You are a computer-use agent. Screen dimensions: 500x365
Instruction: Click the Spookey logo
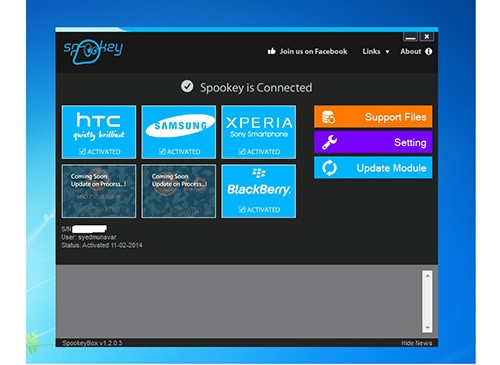[x=93, y=51]
